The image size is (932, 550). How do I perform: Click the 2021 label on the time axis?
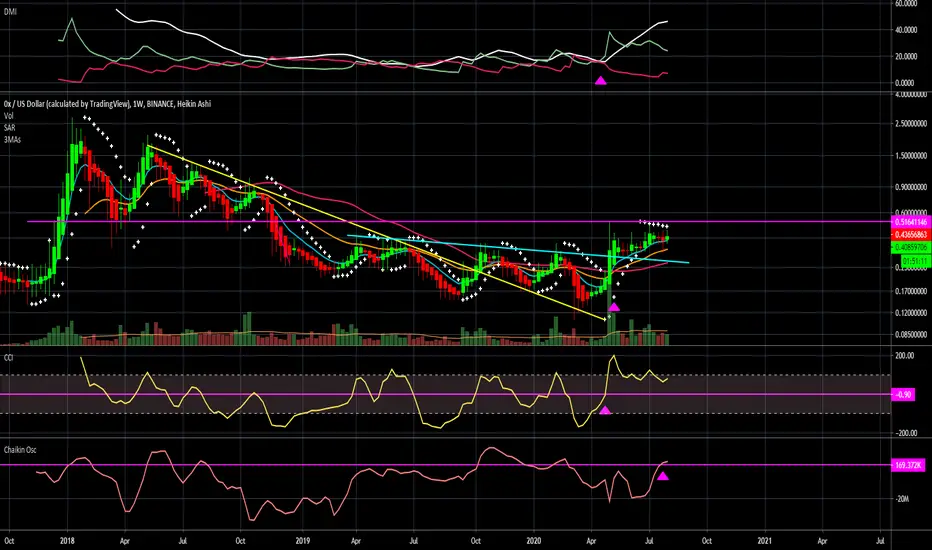(x=764, y=540)
